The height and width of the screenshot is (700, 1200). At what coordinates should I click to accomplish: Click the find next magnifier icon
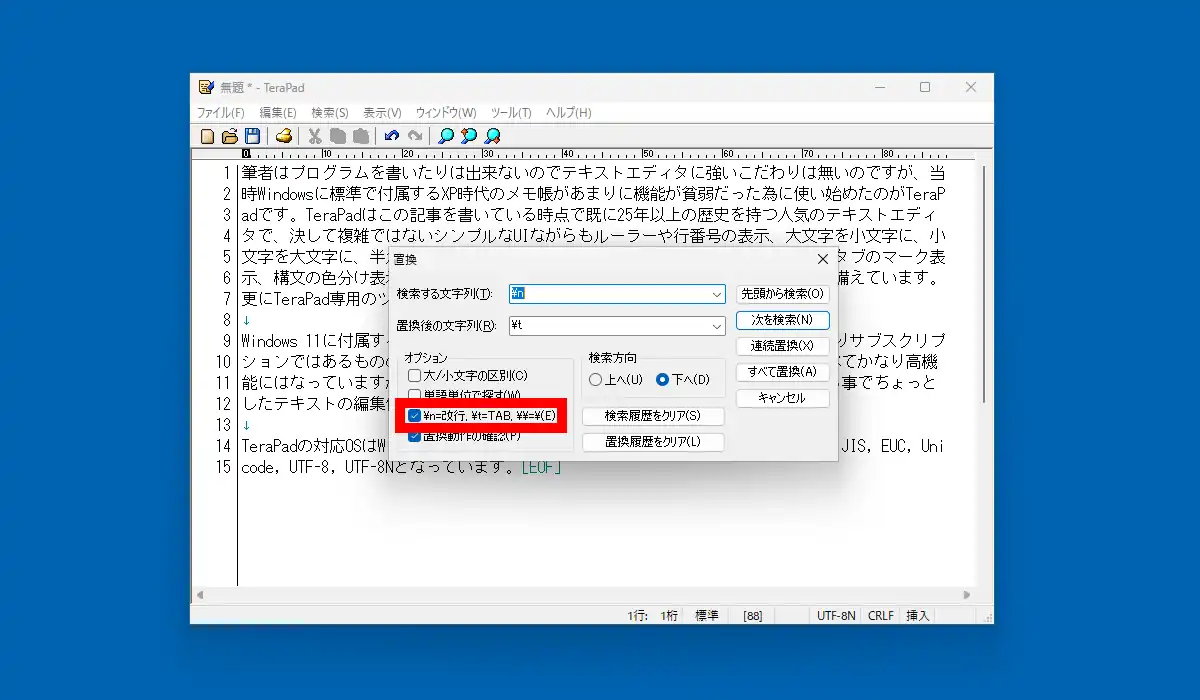click(x=492, y=136)
